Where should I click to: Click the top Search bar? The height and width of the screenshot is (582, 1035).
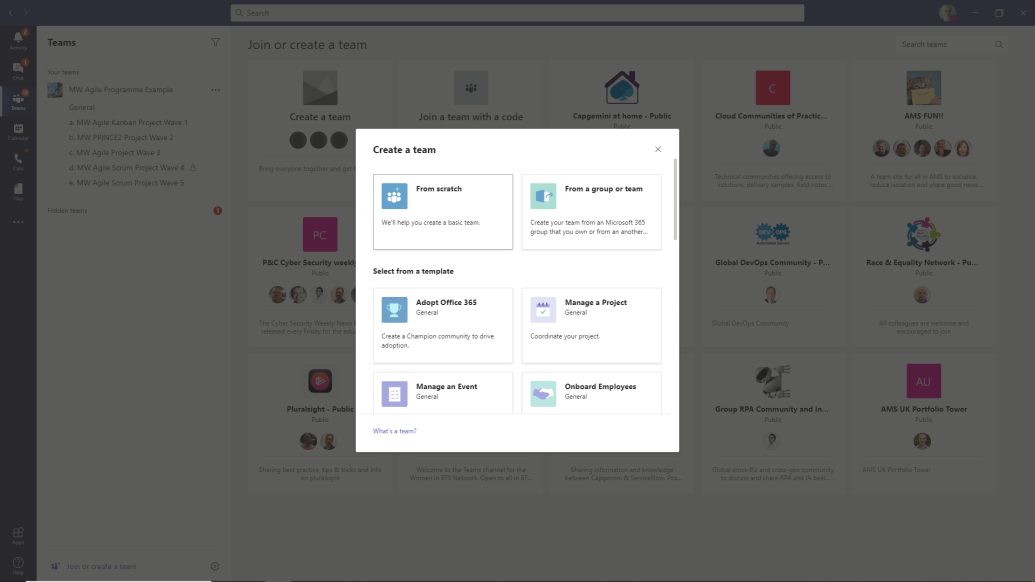[x=516, y=12]
